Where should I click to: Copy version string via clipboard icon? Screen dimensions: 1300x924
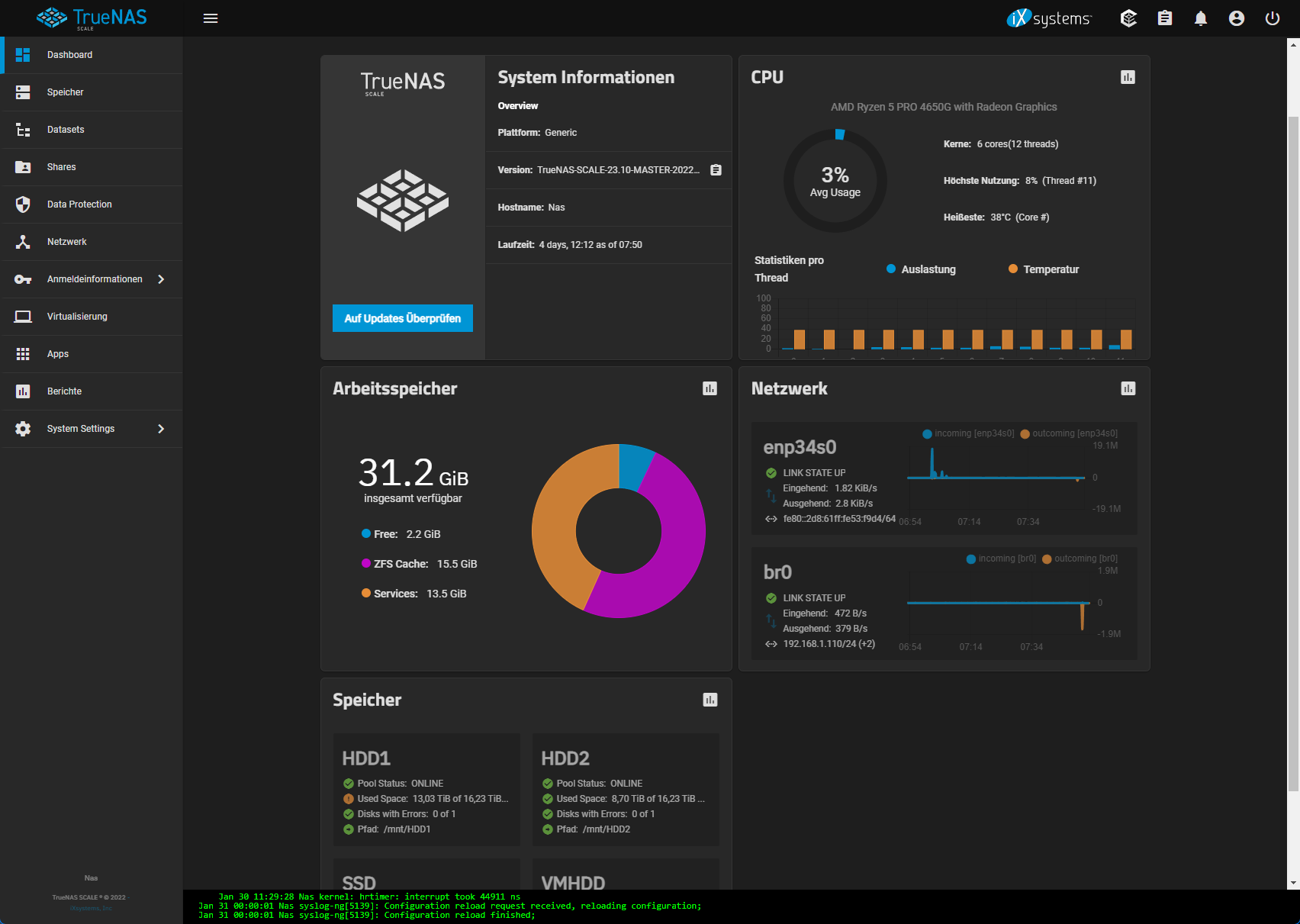pos(716,170)
